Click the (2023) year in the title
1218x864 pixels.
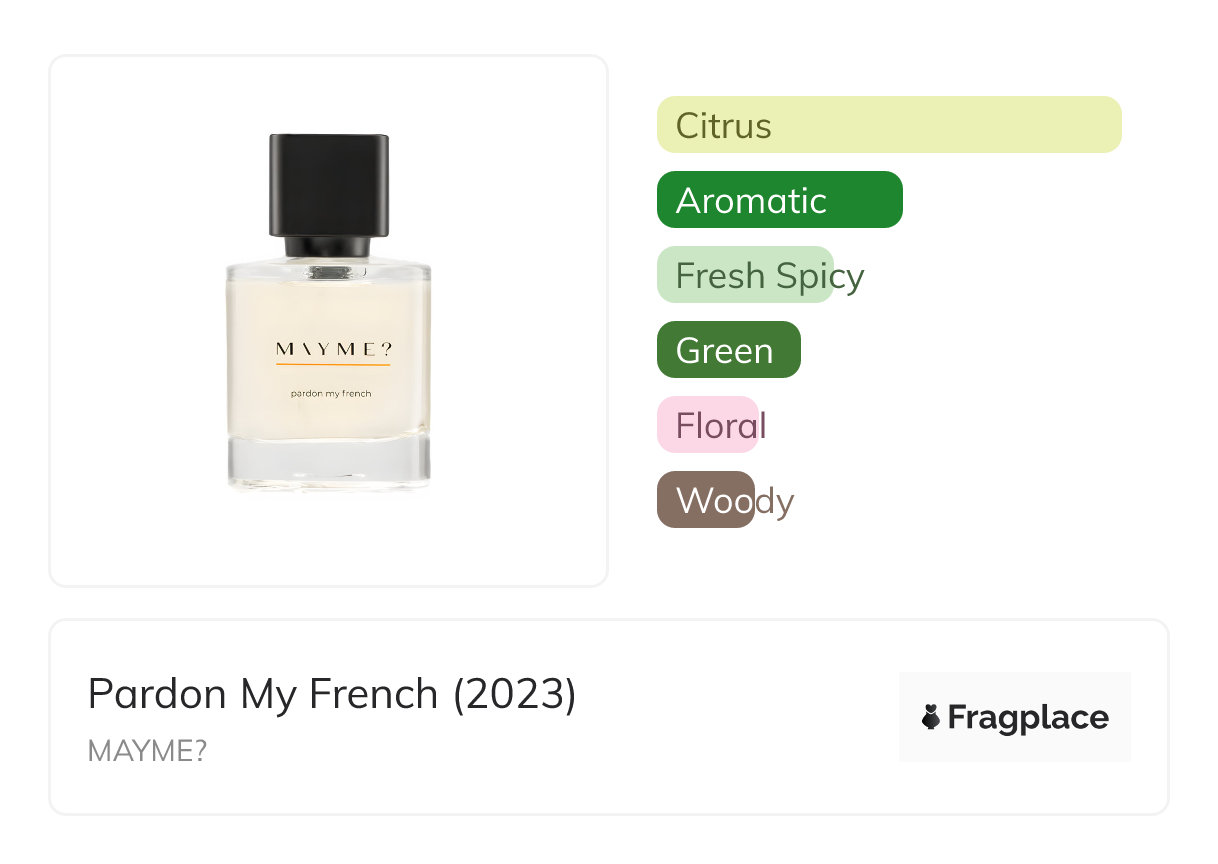tap(515, 694)
